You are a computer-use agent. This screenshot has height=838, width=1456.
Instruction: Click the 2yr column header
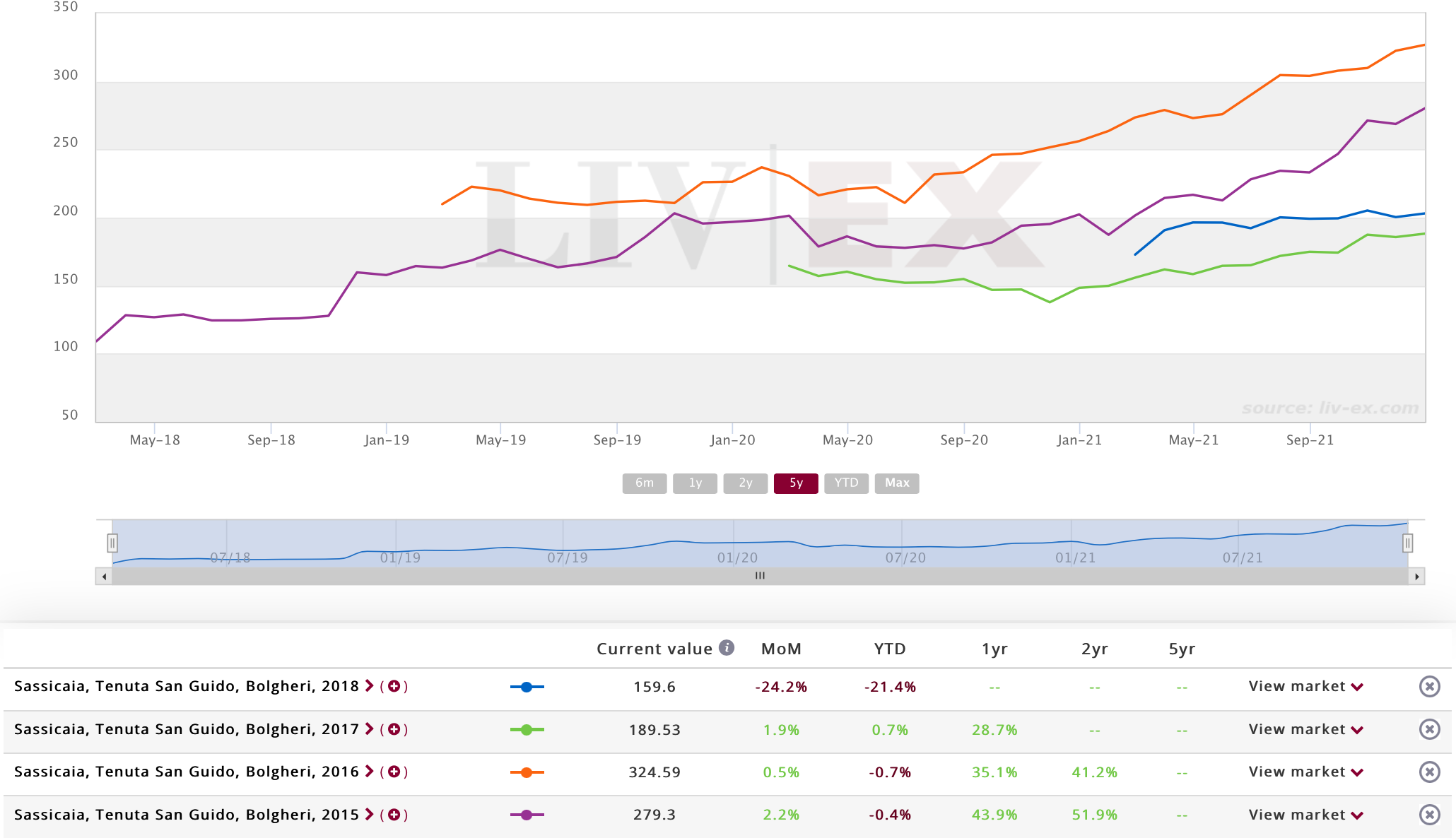1094,649
